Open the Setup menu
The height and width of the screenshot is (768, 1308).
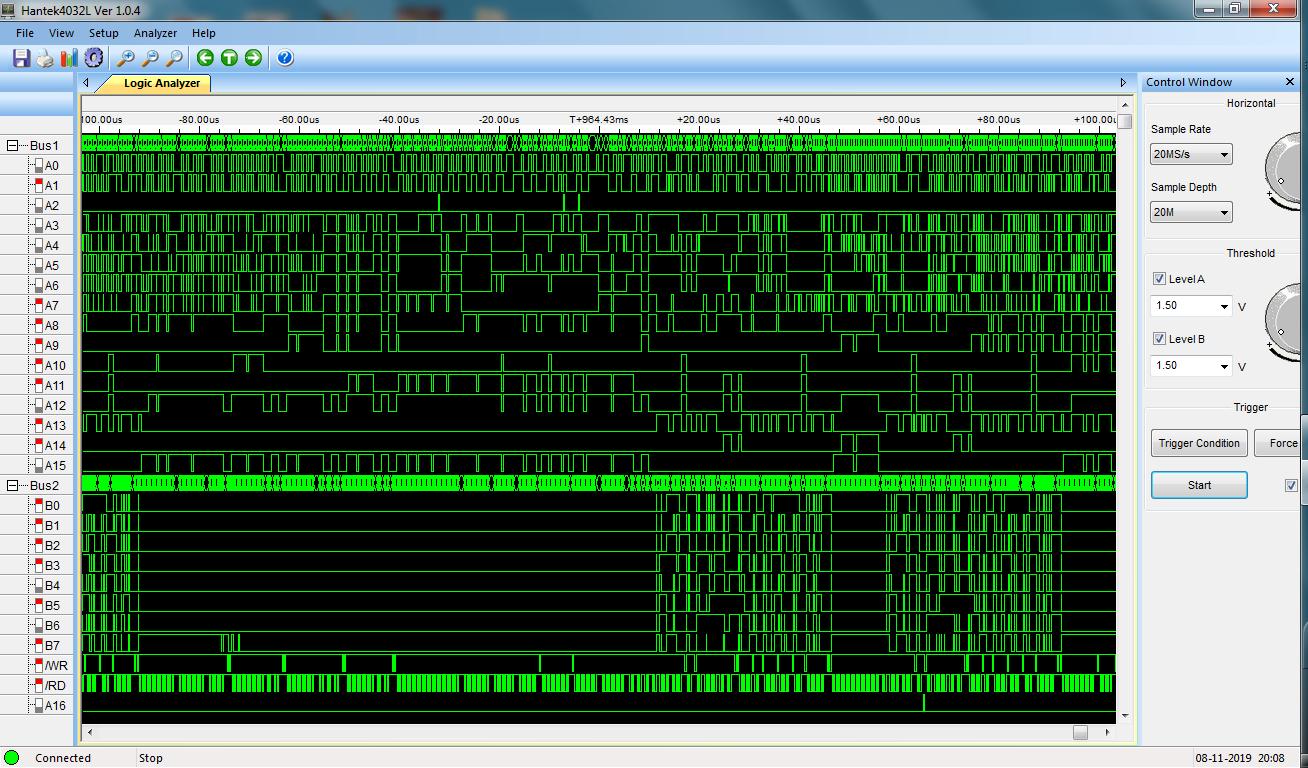pyautogui.click(x=103, y=33)
